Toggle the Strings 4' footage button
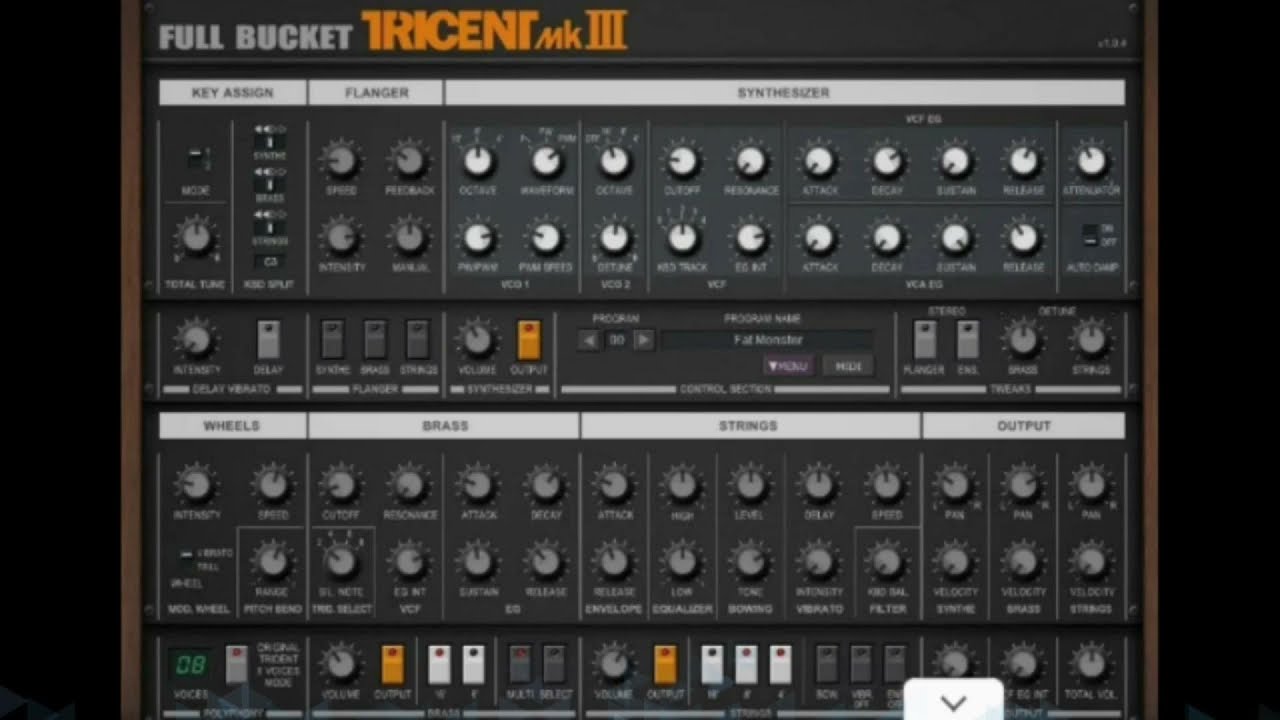Image resolution: width=1280 pixels, height=720 pixels. pos(780,665)
